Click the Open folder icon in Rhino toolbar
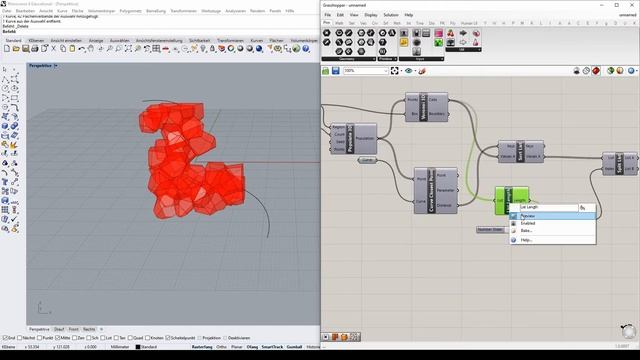 click(x=16, y=49)
